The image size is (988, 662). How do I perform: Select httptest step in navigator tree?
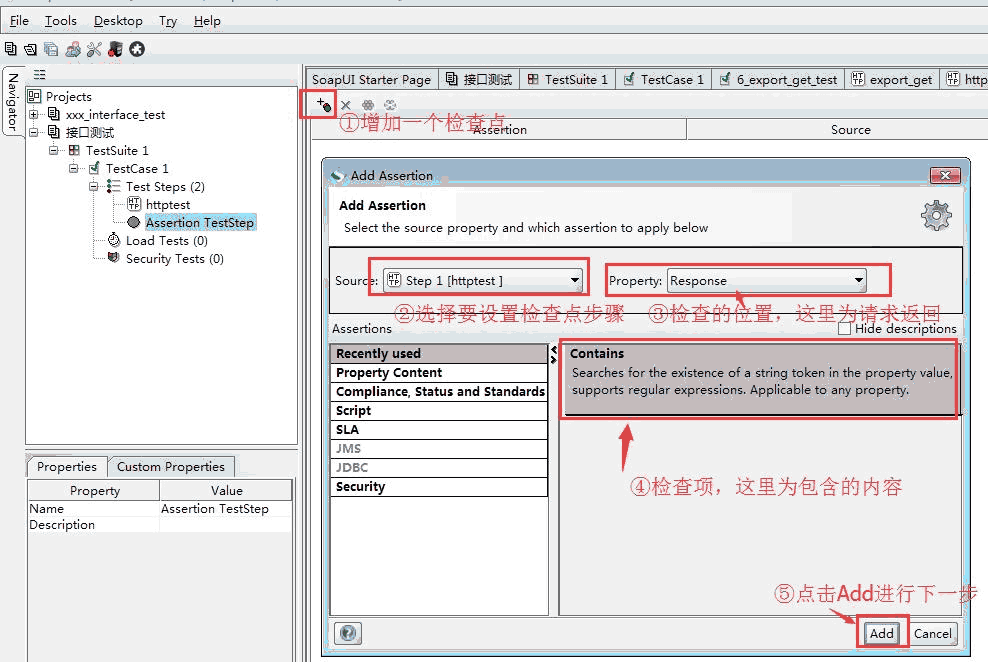(167, 205)
